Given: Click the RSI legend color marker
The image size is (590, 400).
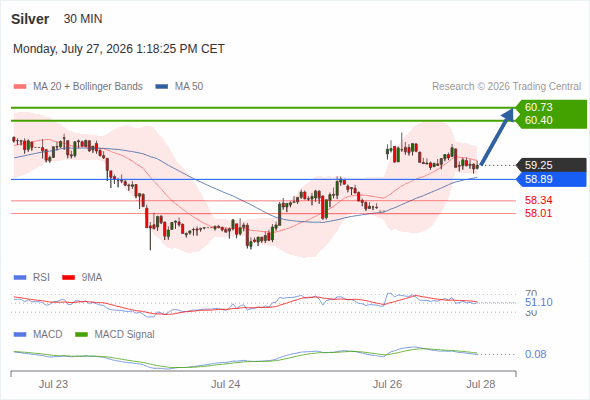Looking at the screenshot, I should click(20, 278).
